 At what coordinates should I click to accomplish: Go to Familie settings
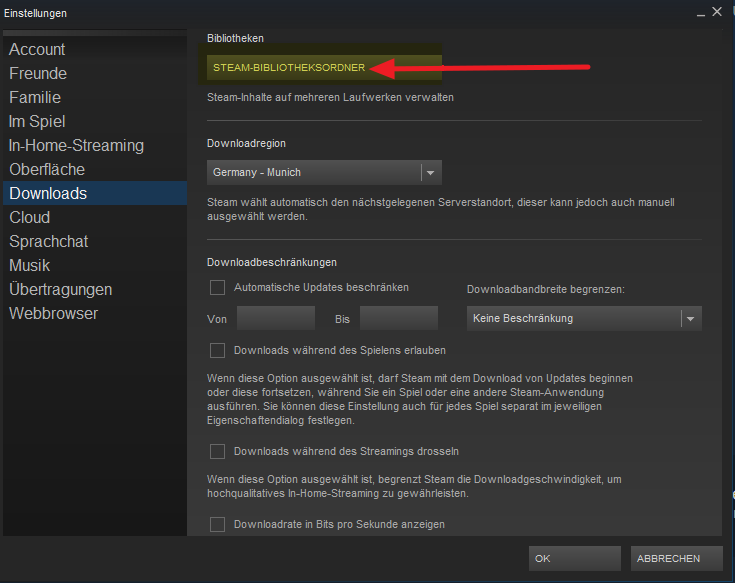tap(95, 97)
